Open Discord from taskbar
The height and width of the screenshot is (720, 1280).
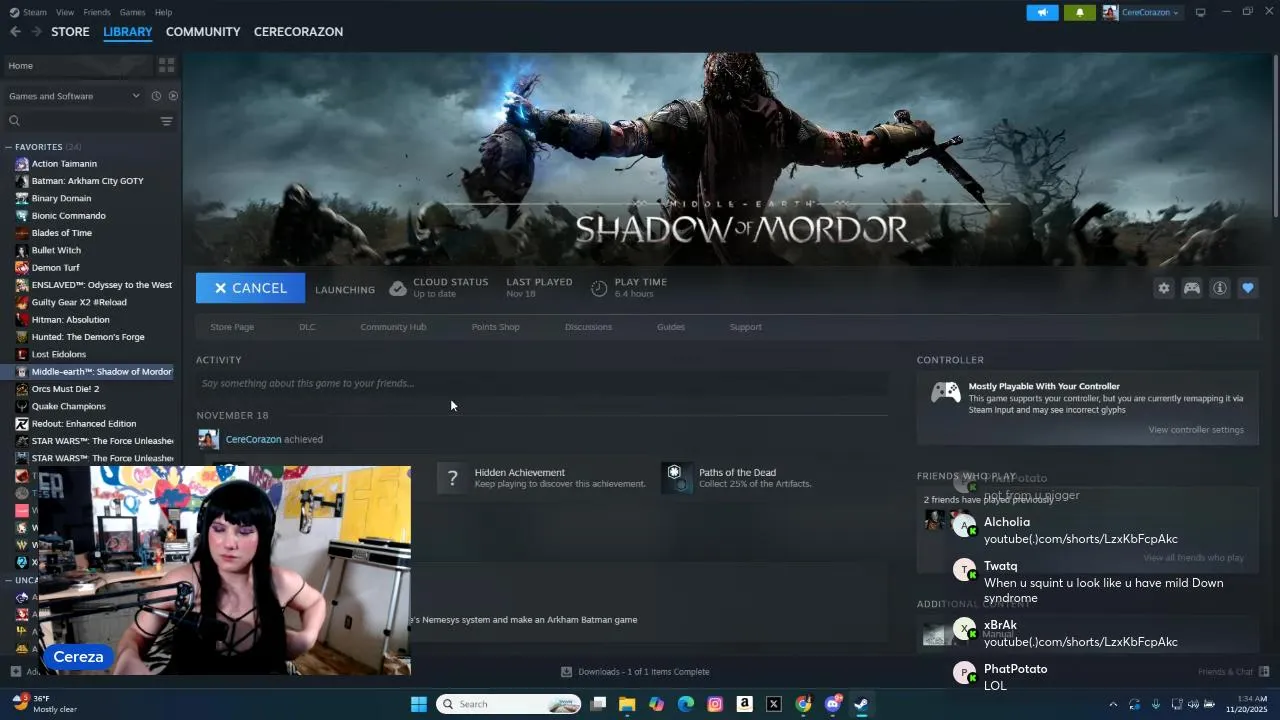[x=833, y=704]
